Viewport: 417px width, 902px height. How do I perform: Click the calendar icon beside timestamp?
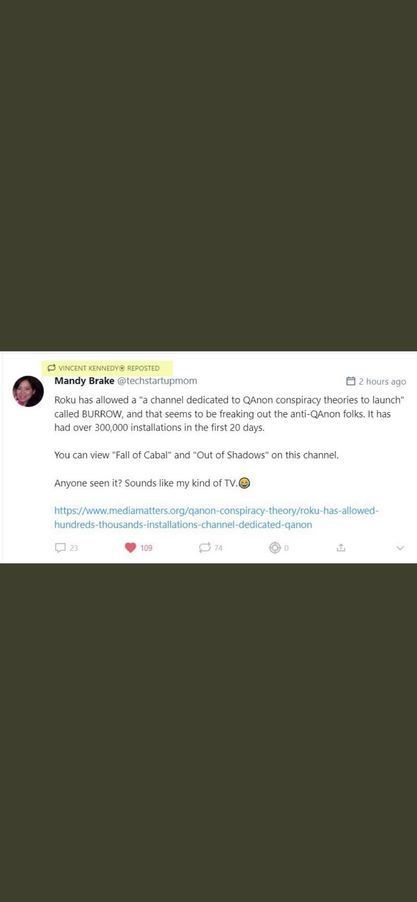351,381
